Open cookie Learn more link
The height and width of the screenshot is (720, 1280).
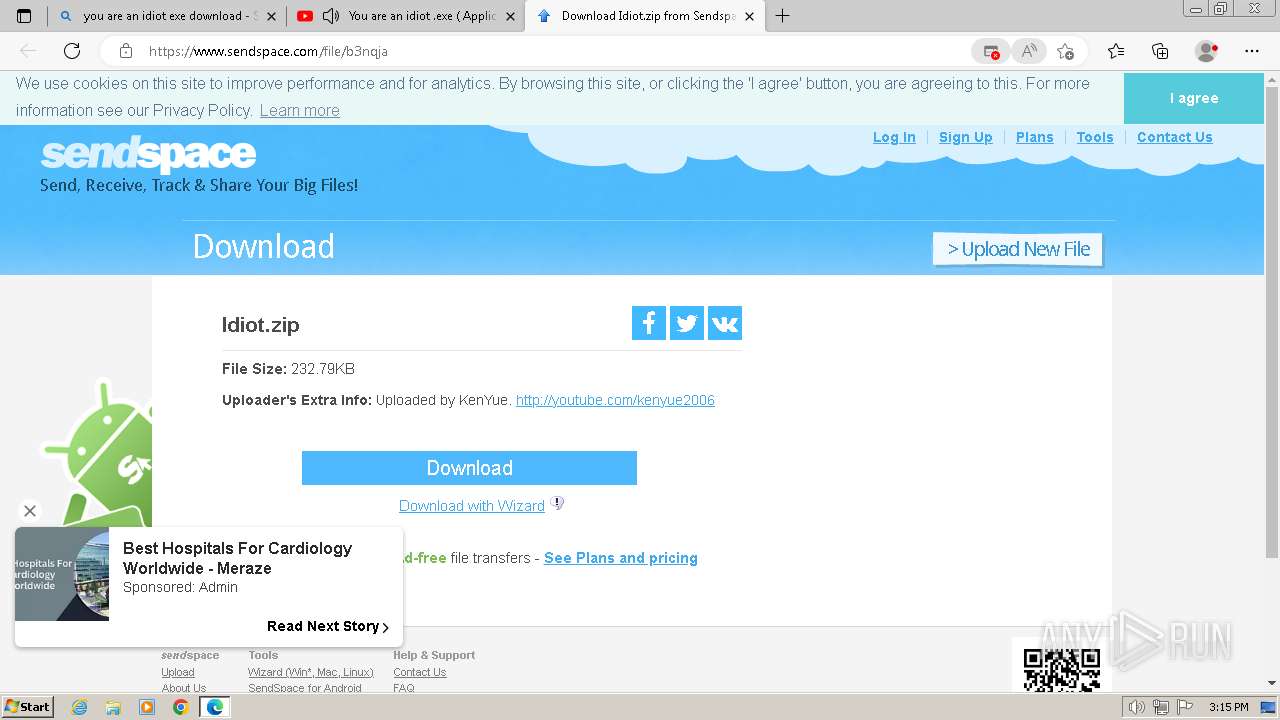point(300,110)
